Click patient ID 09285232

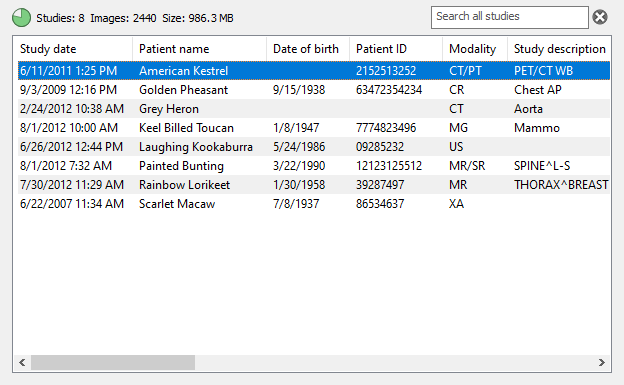point(380,147)
